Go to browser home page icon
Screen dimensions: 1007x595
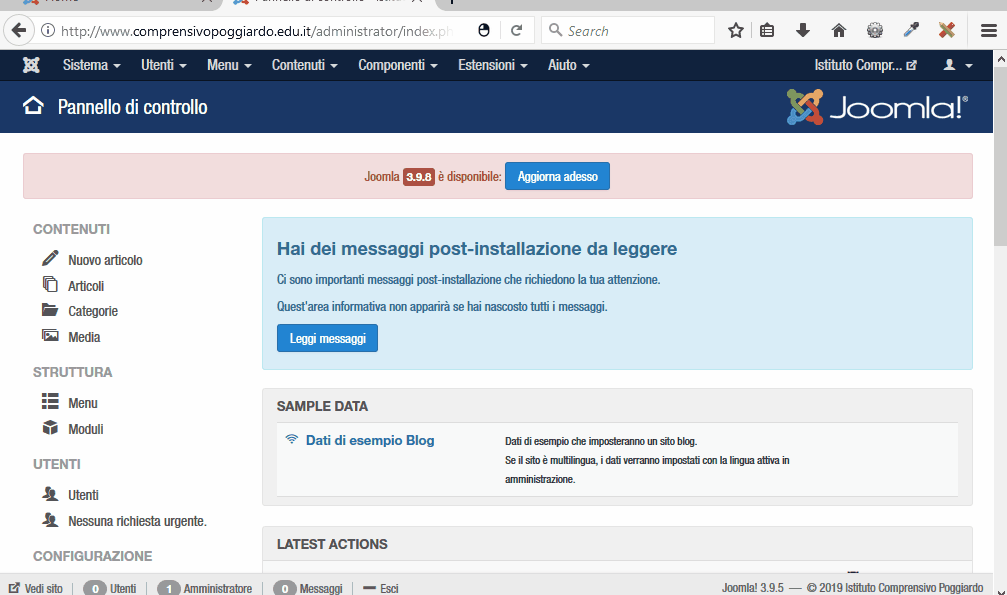[x=839, y=30]
